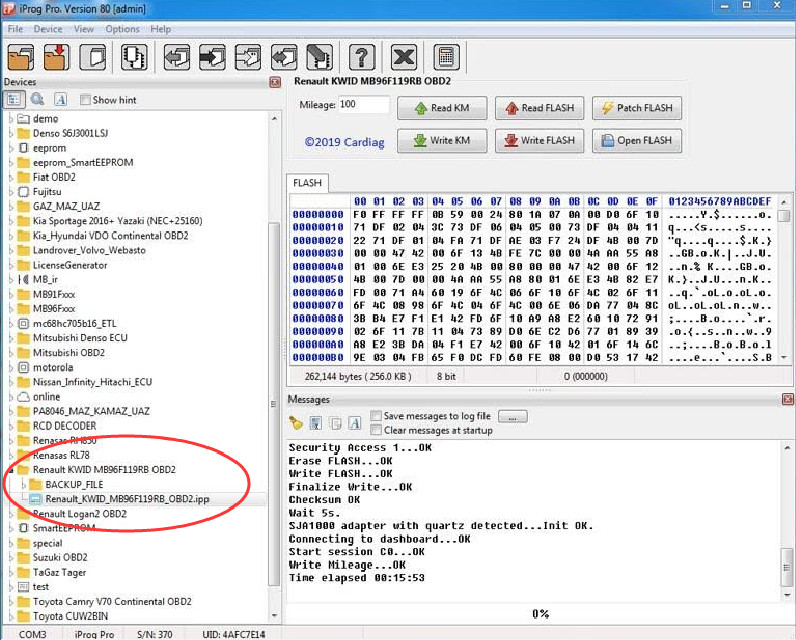This screenshot has width=796, height=640.
Task: Open the Help menu
Action: tap(160, 29)
